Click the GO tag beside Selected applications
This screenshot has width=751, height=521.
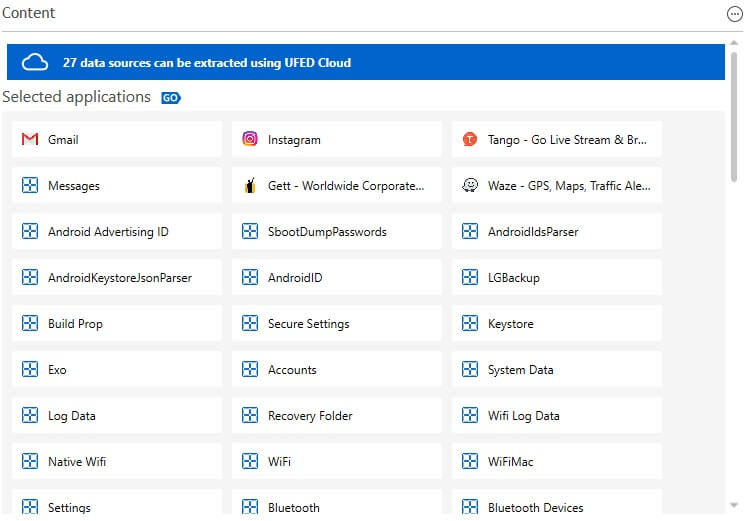click(x=171, y=98)
